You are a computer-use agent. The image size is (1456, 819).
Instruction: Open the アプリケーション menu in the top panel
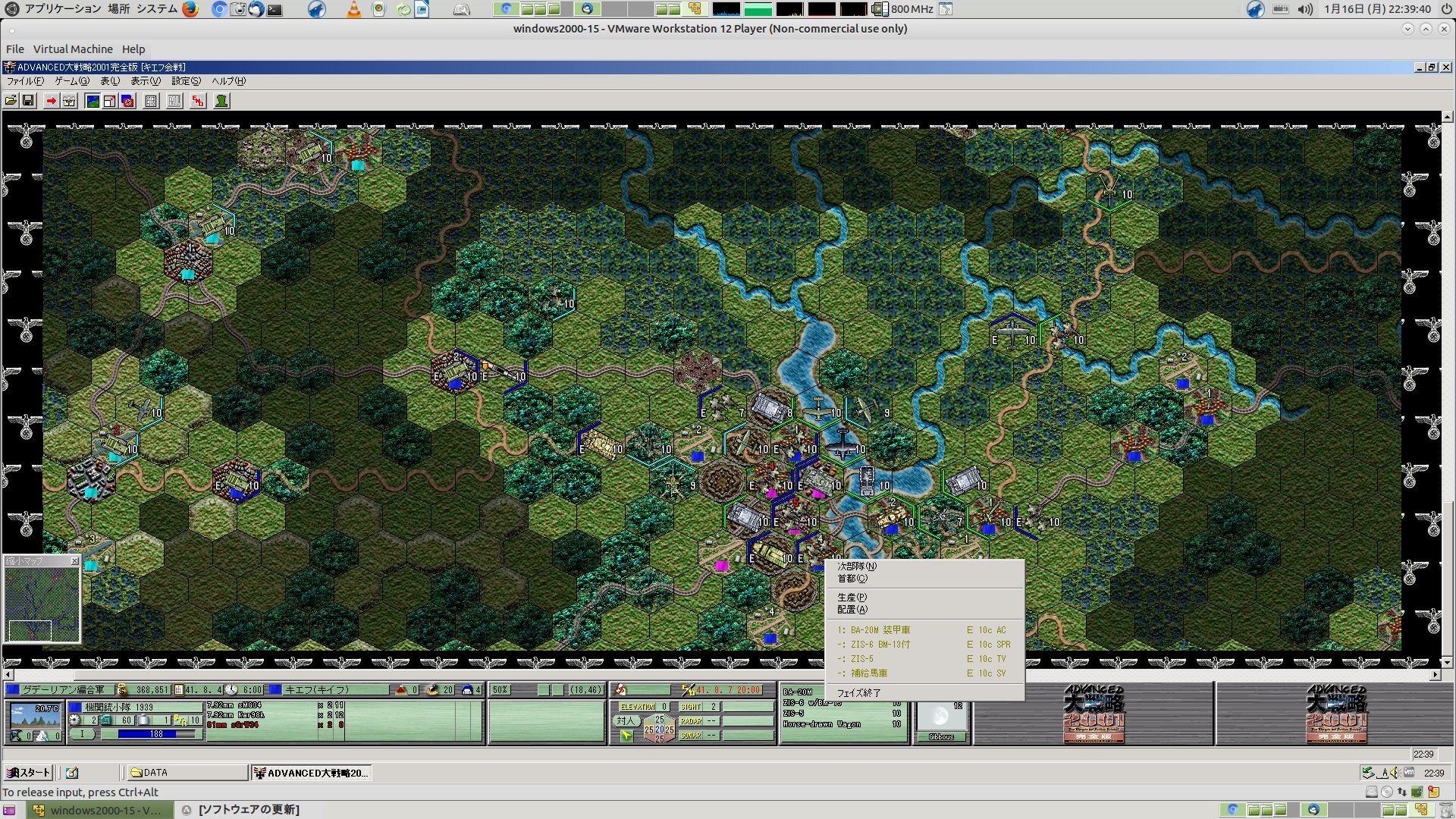(62, 9)
